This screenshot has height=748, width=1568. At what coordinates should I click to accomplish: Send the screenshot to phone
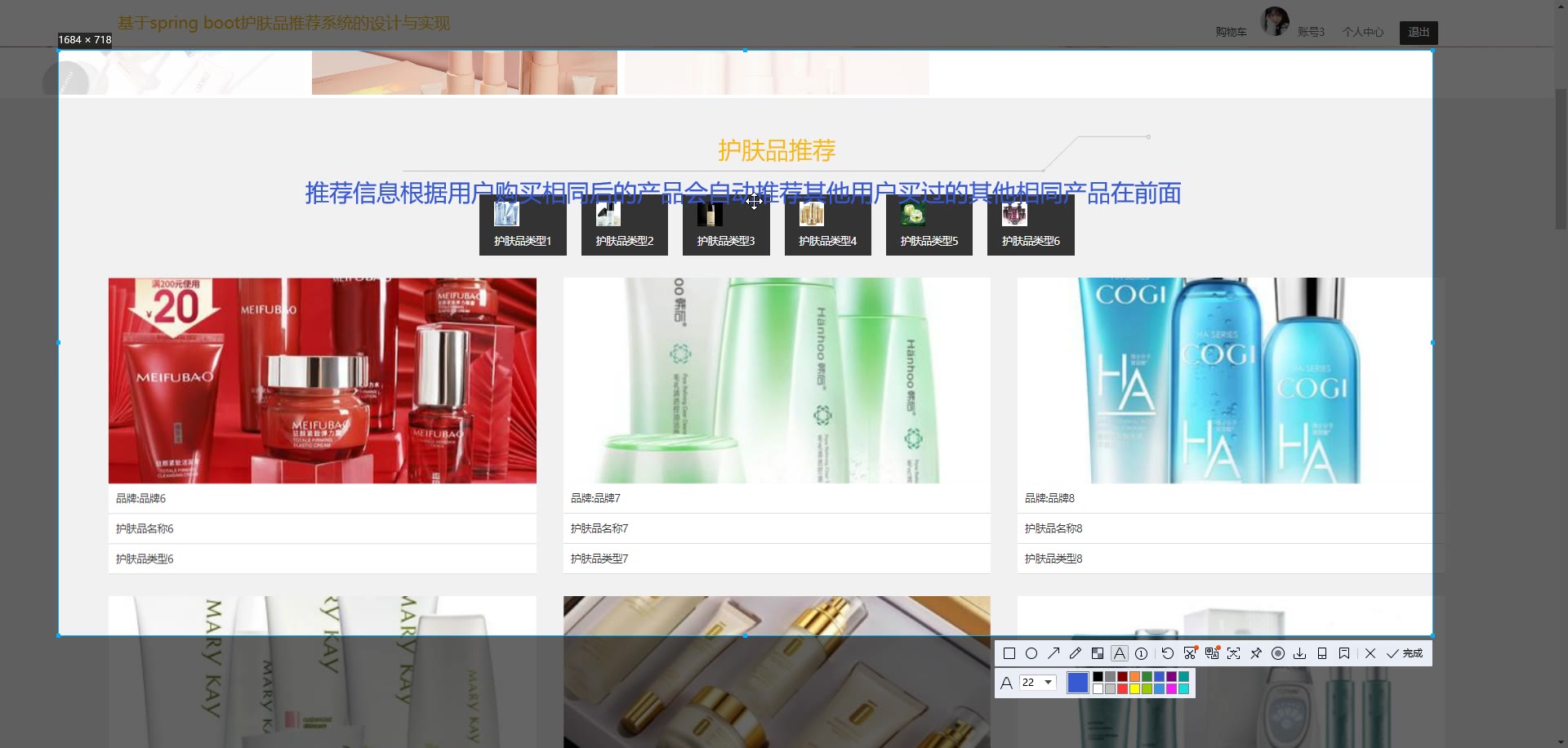click(1322, 653)
